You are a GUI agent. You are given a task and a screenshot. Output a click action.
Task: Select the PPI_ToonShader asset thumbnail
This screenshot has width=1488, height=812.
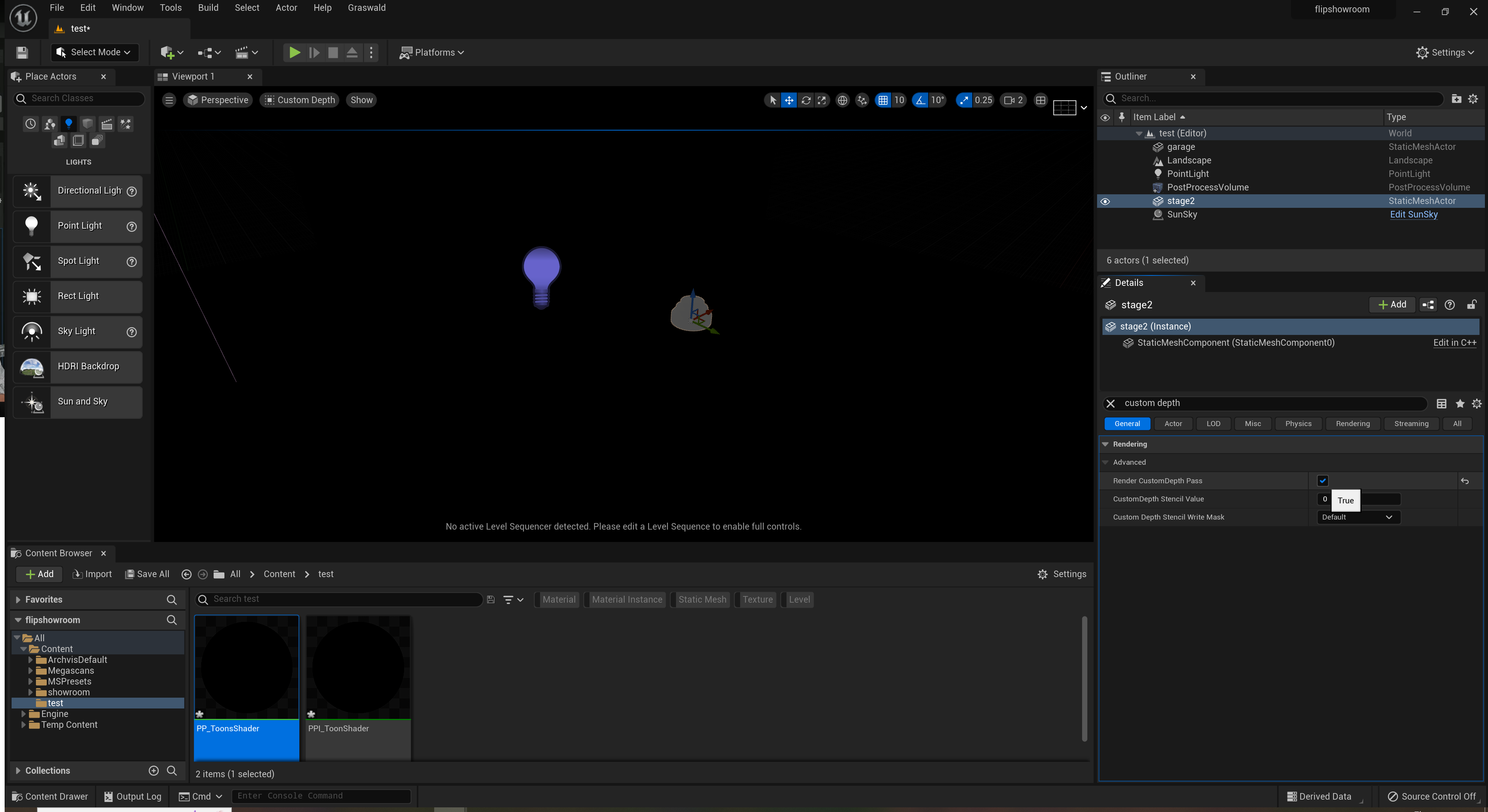pyautogui.click(x=358, y=668)
